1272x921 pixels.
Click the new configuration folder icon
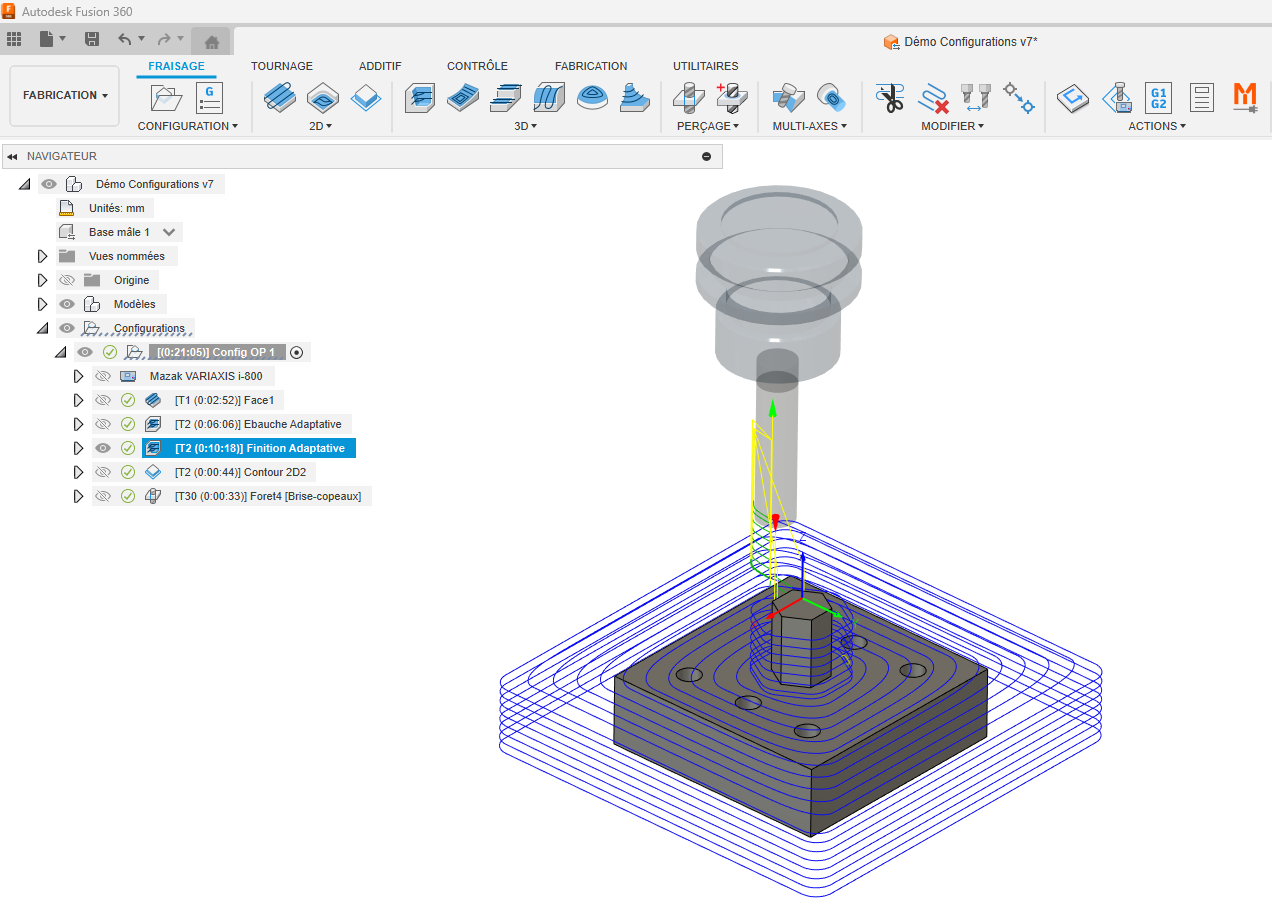coord(167,97)
